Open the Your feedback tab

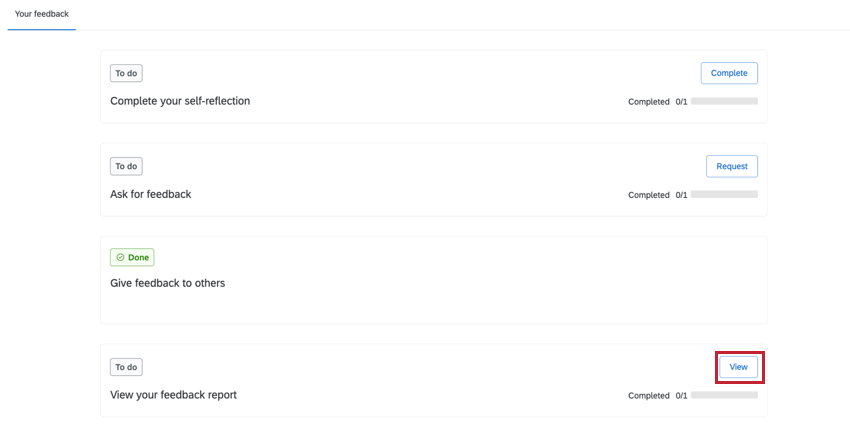[42, 14]
